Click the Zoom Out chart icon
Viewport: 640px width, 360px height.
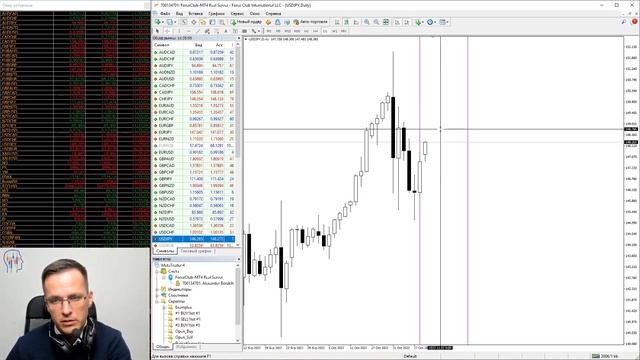click(x=376, y=22)
